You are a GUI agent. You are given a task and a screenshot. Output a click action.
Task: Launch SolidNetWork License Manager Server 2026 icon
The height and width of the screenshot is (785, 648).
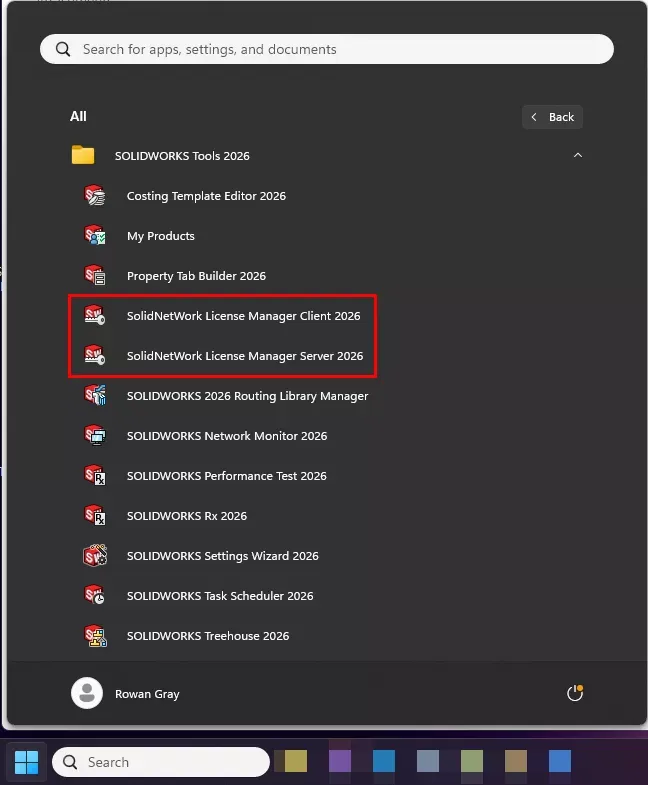click(x=95, y=356)
